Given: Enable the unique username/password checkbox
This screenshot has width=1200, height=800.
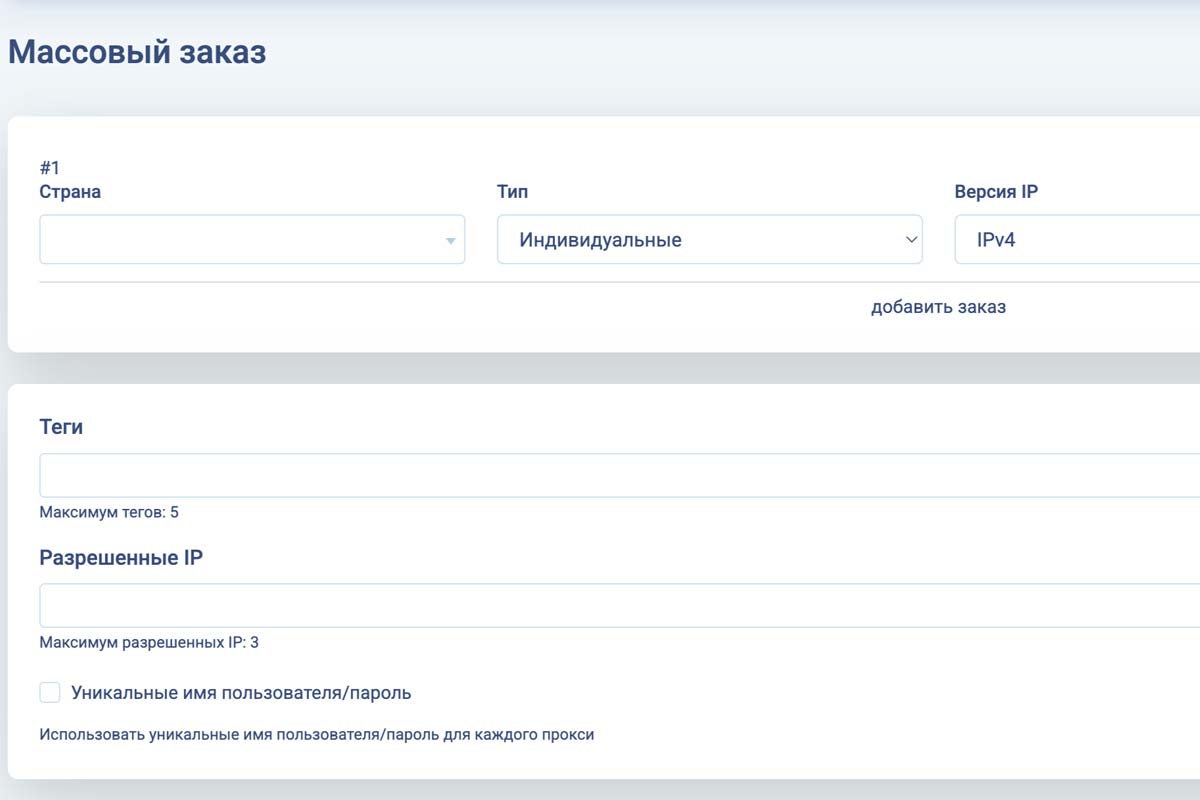Looking at the screenshot, I should (x=50, y=692).
